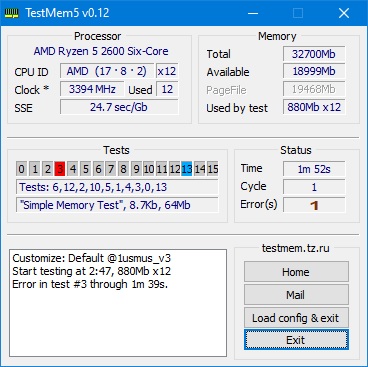Select test box number 10

[149, 169]
